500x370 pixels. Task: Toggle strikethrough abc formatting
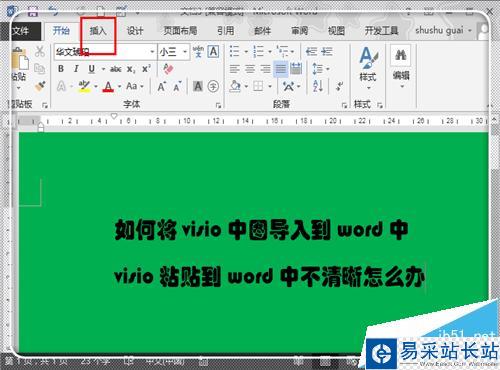pos(115,69)
